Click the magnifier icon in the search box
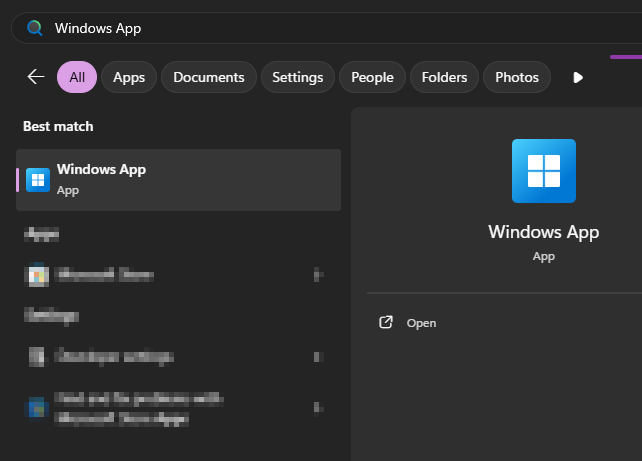 point(35,28)
